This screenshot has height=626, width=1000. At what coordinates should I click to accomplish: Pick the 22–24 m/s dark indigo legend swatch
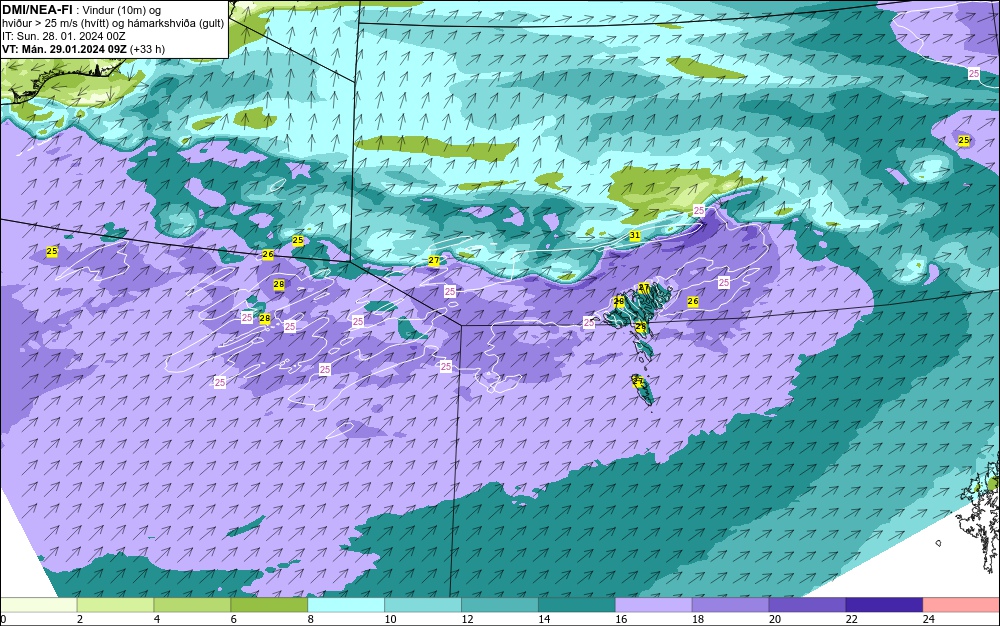point(885,604)
